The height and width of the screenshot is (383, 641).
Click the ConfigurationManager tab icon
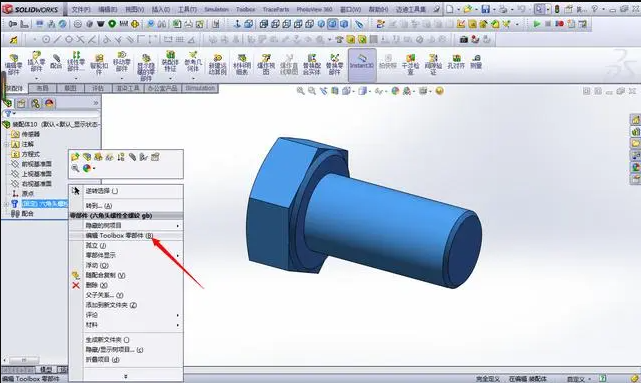coord(36,103)
